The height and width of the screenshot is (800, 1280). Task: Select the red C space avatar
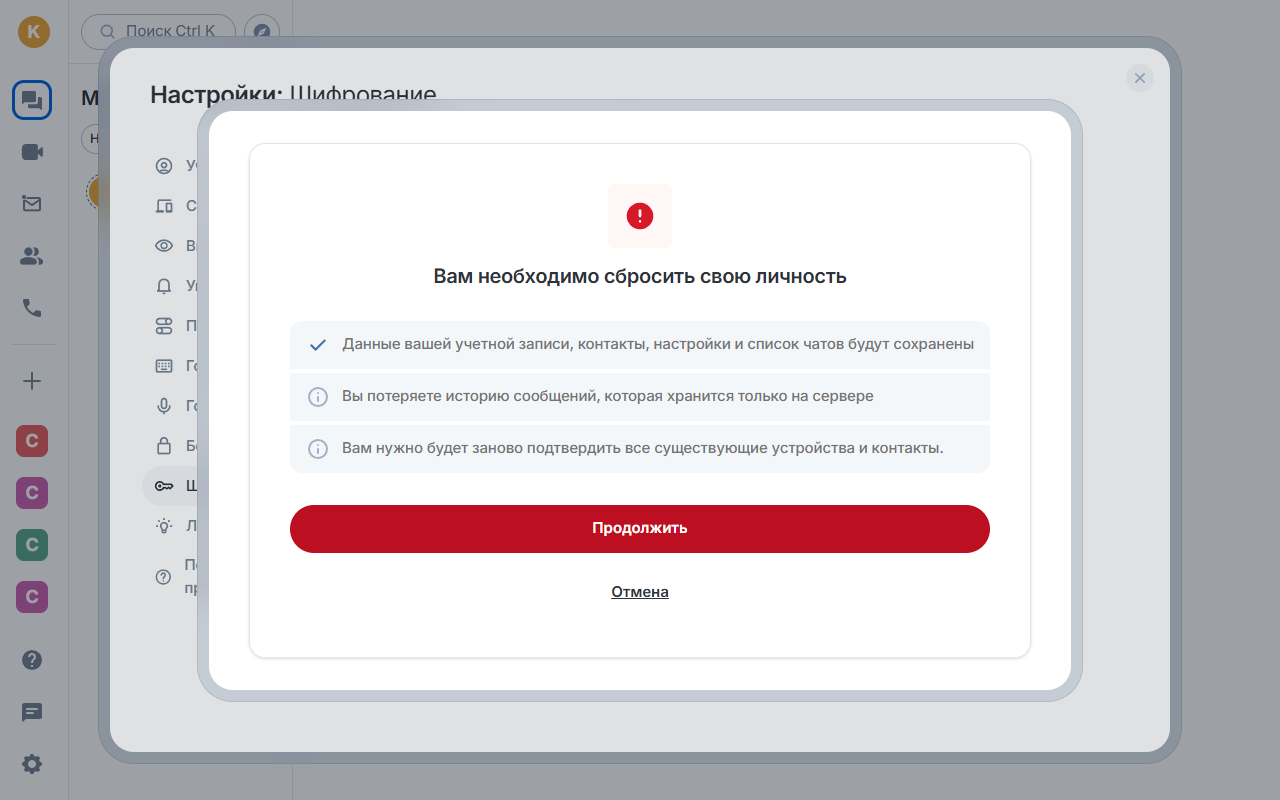click(x=32, y=441)
